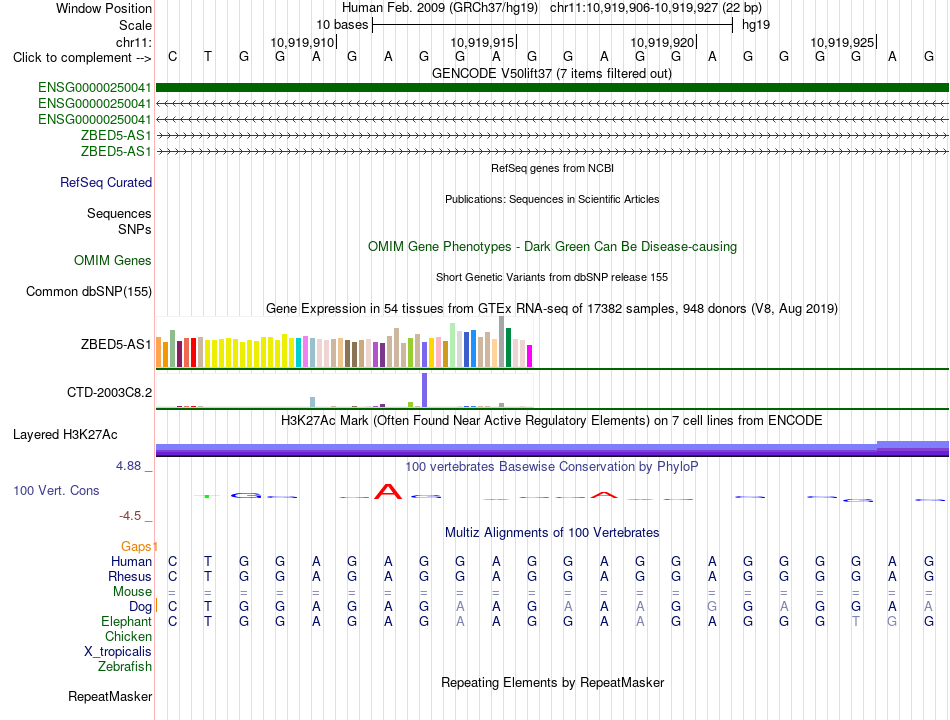
Task: Click ruler position marker 10,919,920
Action: pos(662,42)
